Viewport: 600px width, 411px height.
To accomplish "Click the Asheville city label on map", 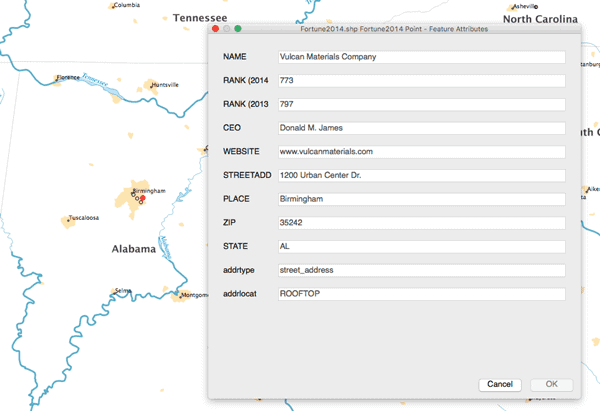I will point(525,6).
